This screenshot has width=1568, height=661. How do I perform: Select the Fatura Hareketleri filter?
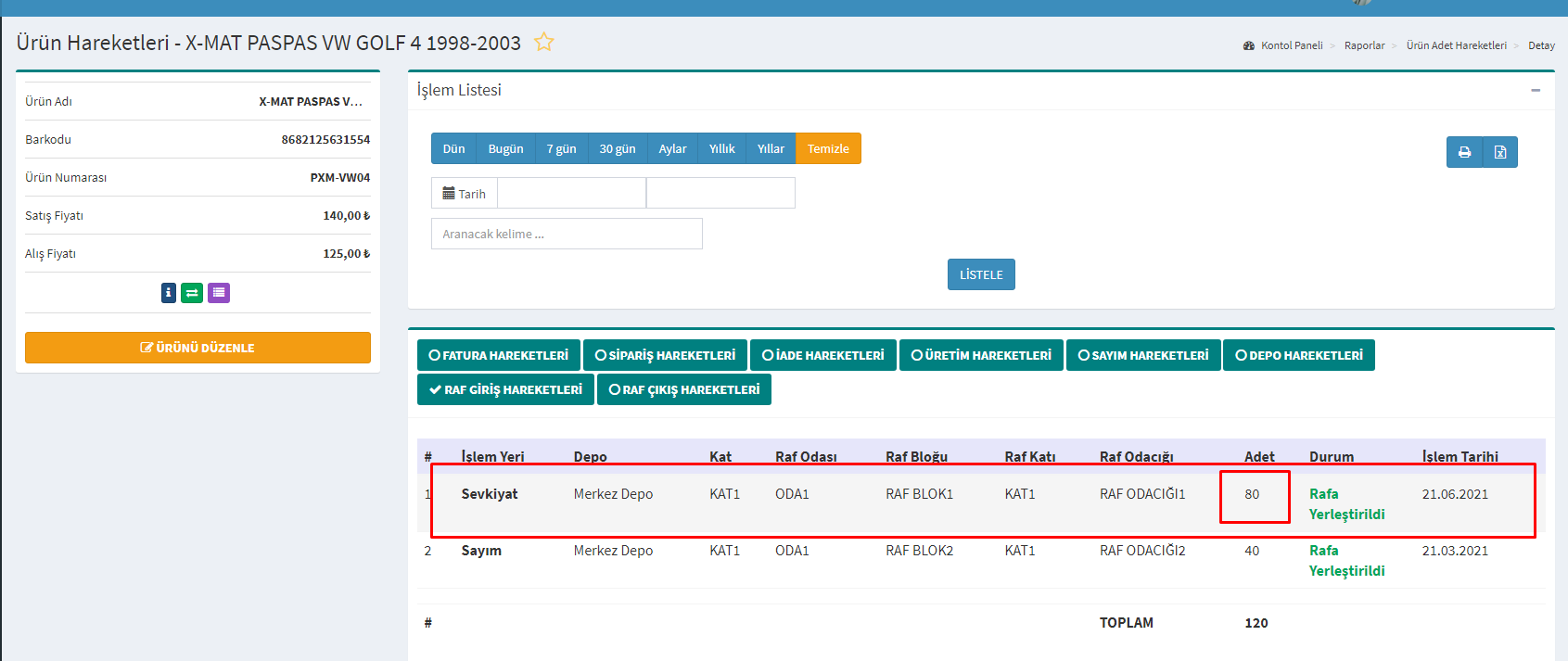[499, 355]
